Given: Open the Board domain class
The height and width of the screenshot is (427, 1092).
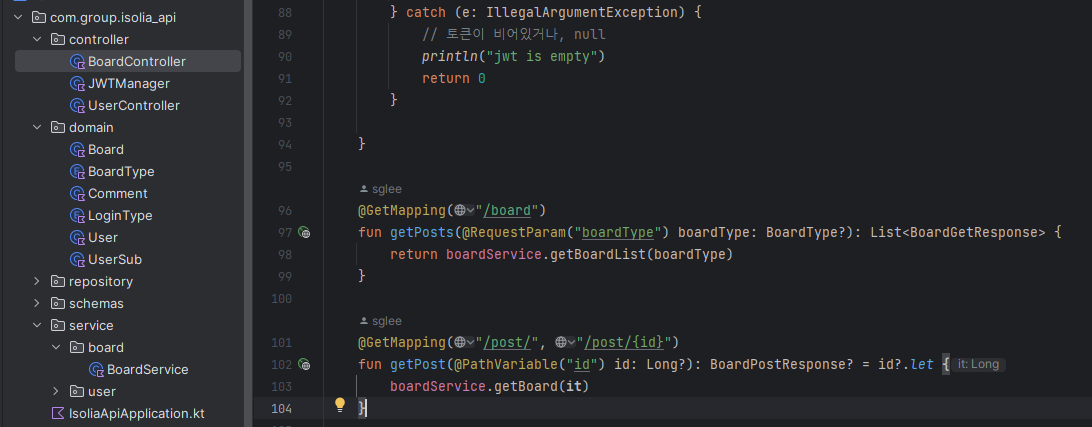Looking at the screenshot, I should (106, 150).
